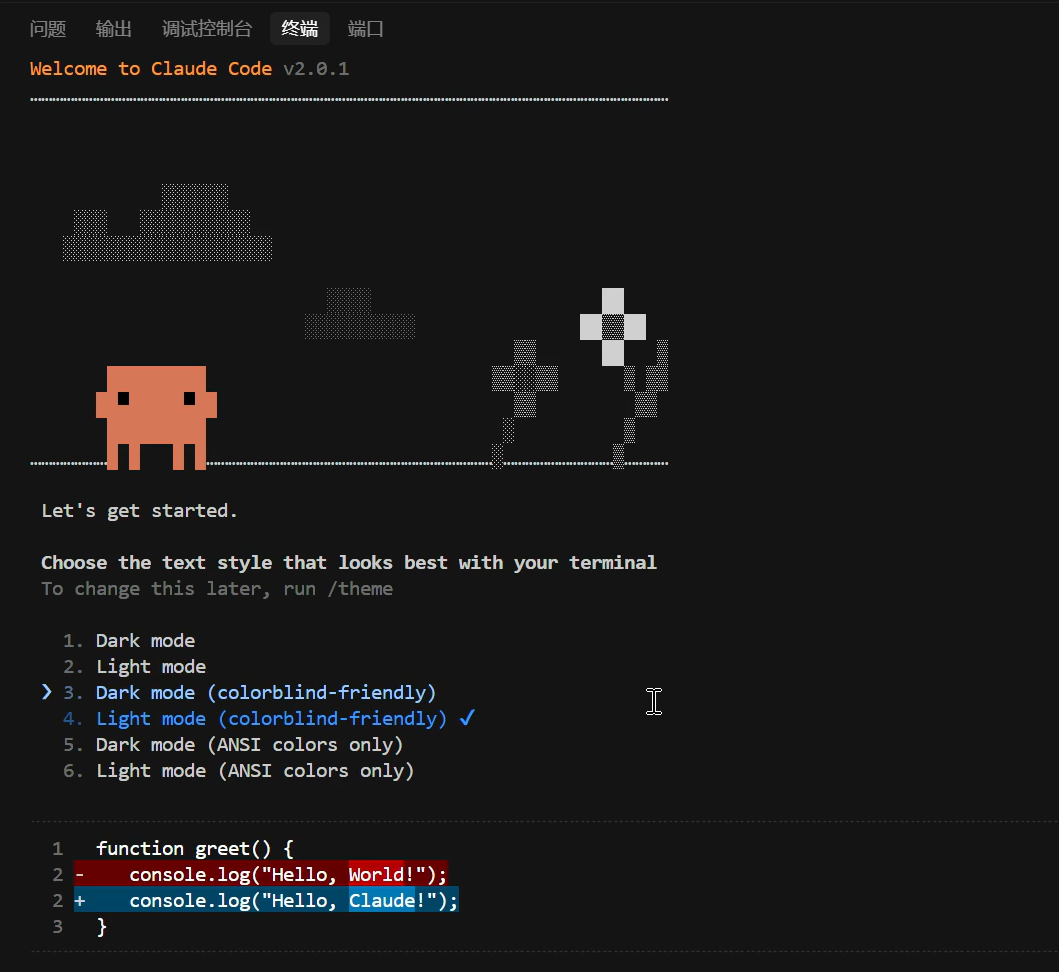
Task: Click 'Choose the text style' prompt line
Action: tap(348, 563)
